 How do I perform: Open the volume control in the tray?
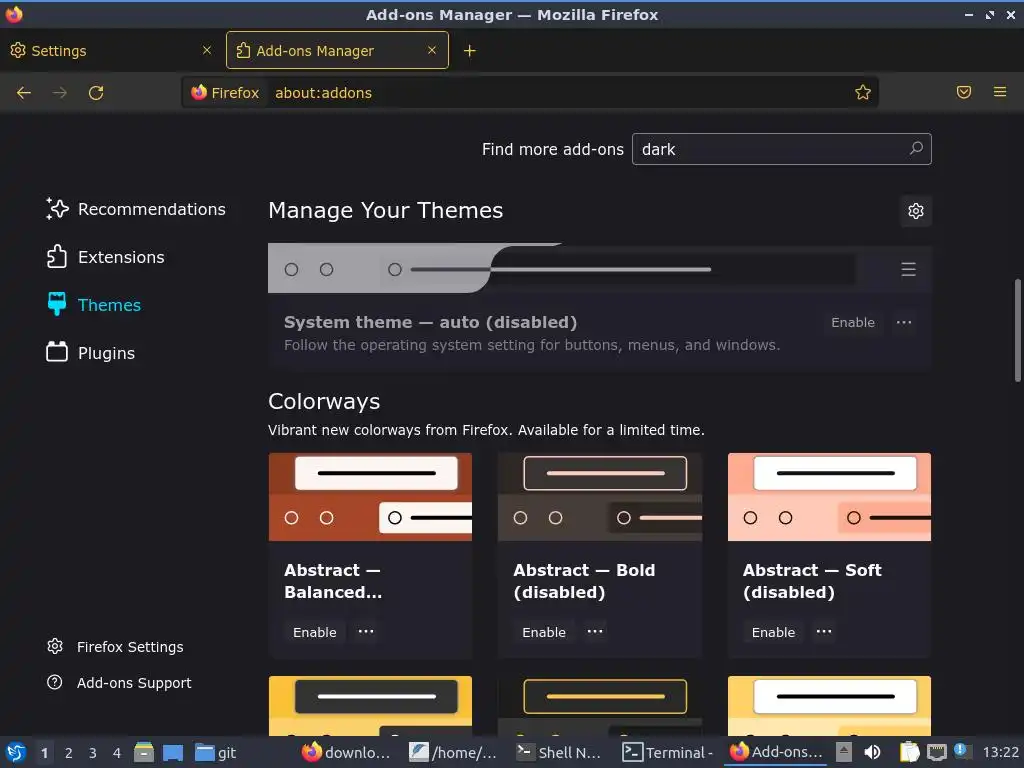coord(872,752)
